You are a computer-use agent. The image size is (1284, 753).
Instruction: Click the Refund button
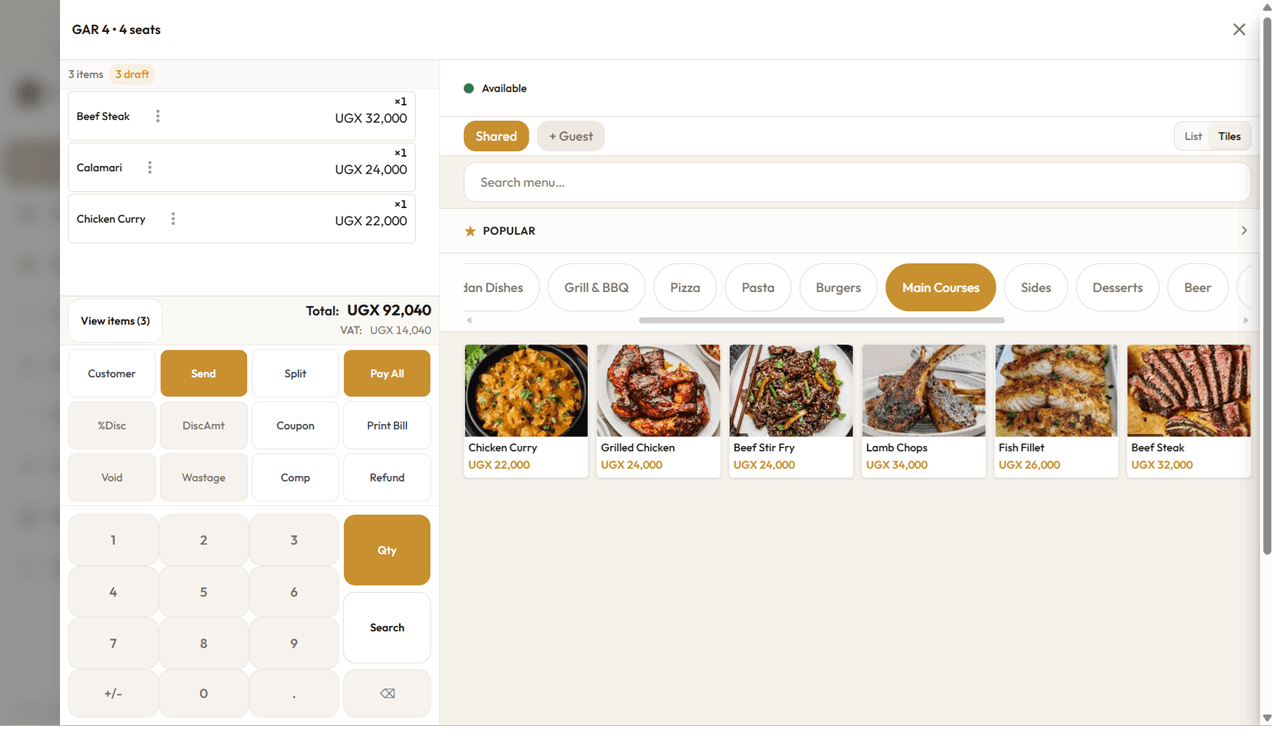click(x=387, y=477)
